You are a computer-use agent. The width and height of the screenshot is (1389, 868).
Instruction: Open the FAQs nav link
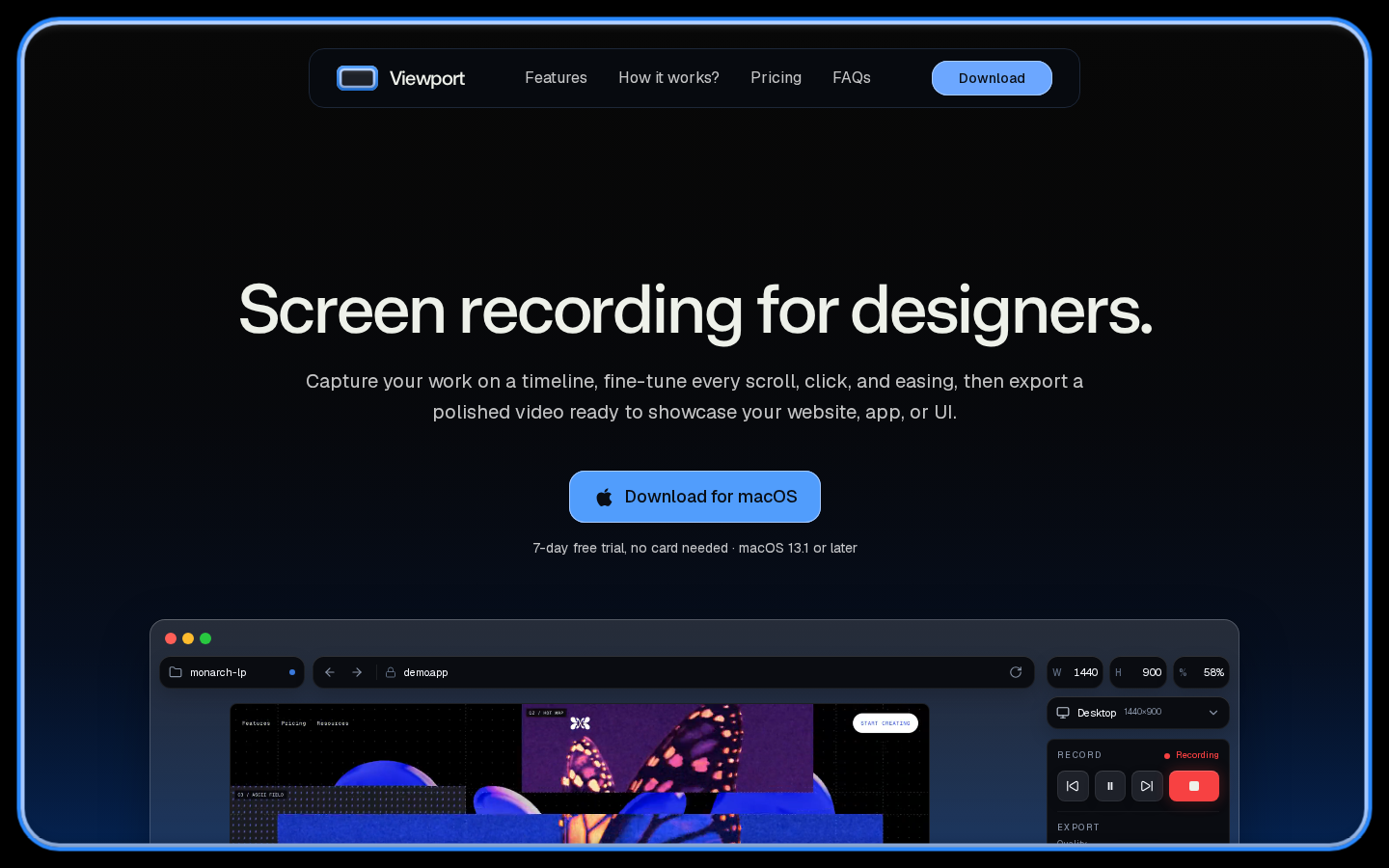click(852, 78)
